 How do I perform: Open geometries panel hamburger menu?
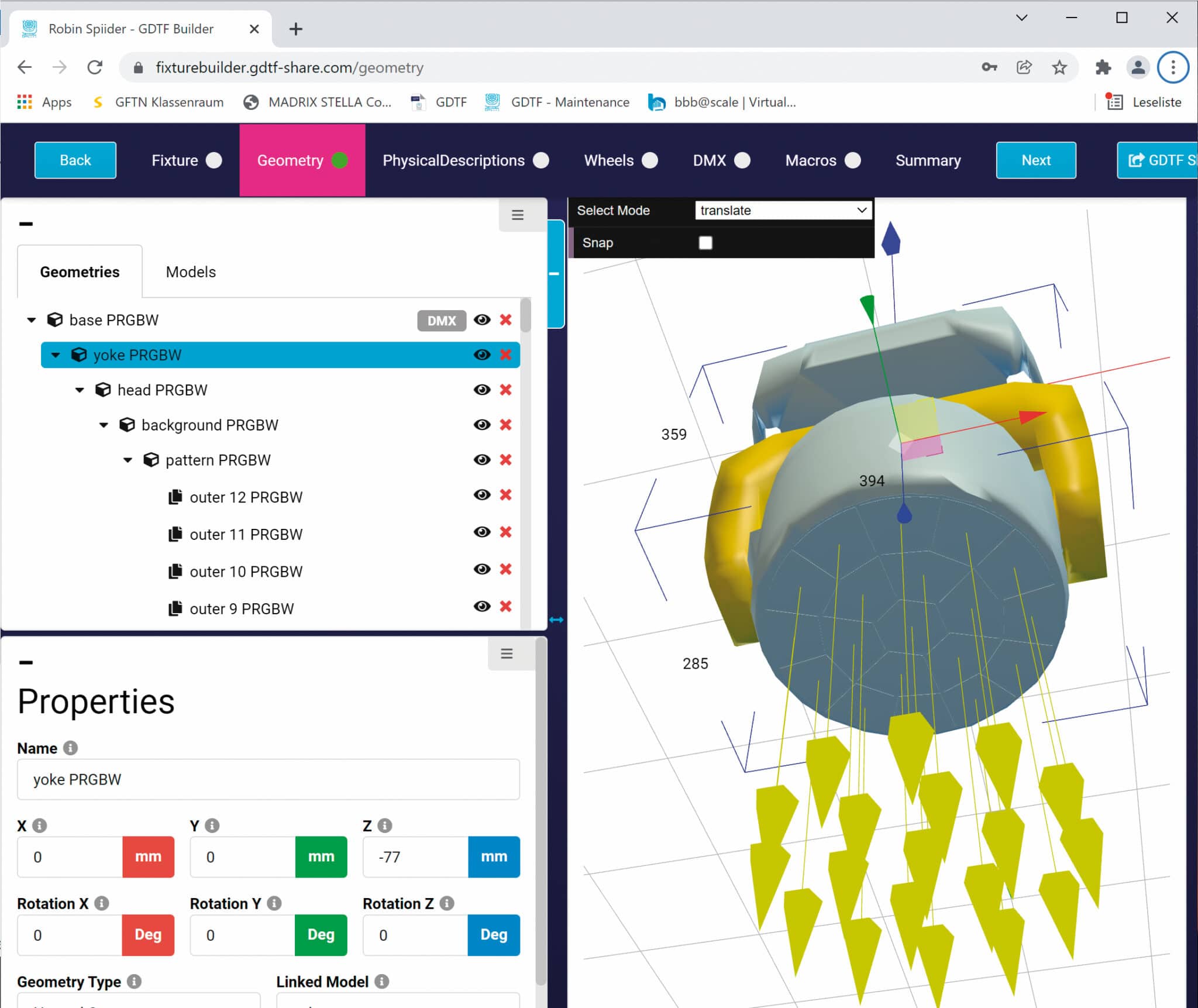[x=517, y=215]
